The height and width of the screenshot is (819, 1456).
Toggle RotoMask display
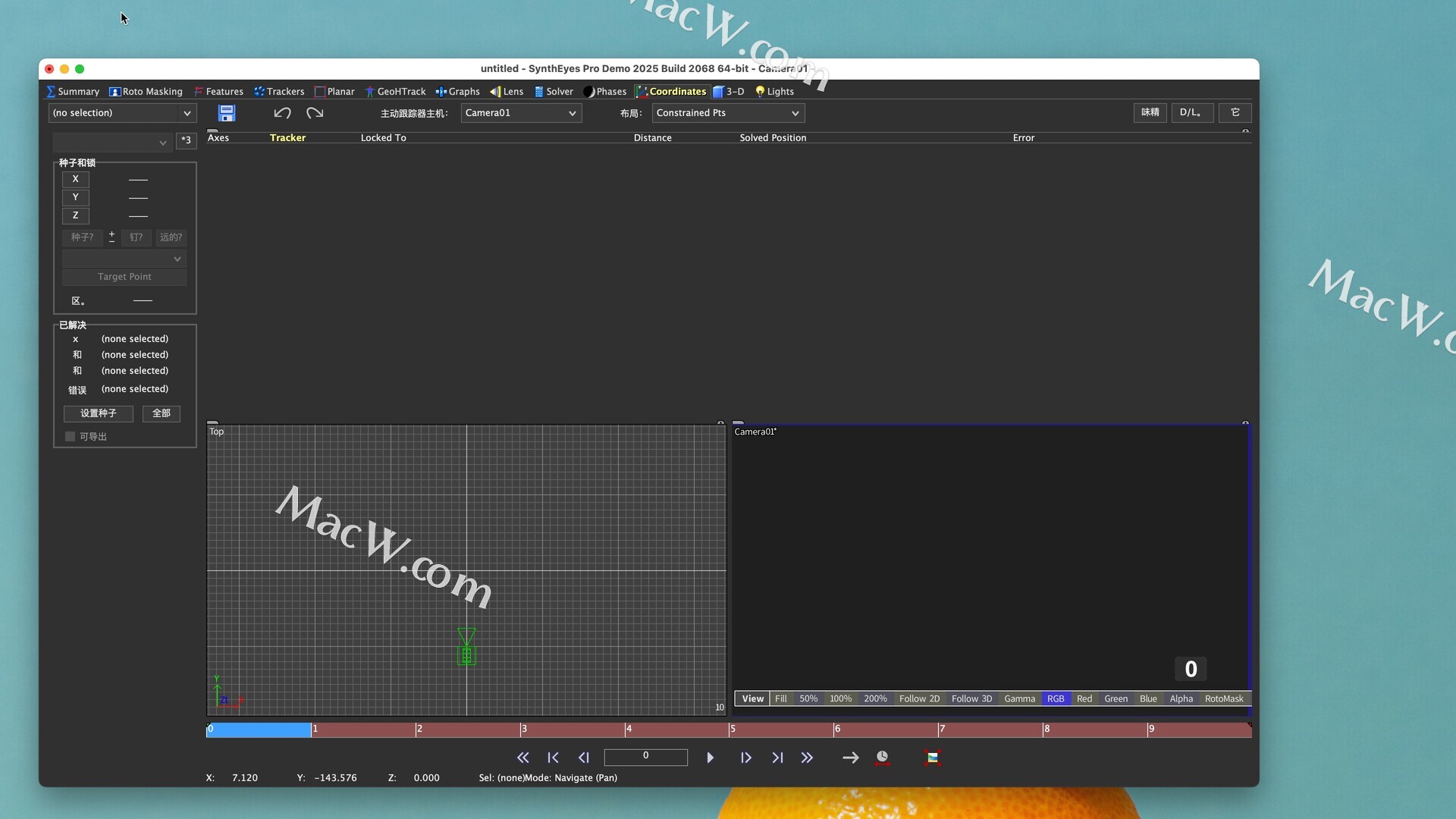coord(1224,699)
